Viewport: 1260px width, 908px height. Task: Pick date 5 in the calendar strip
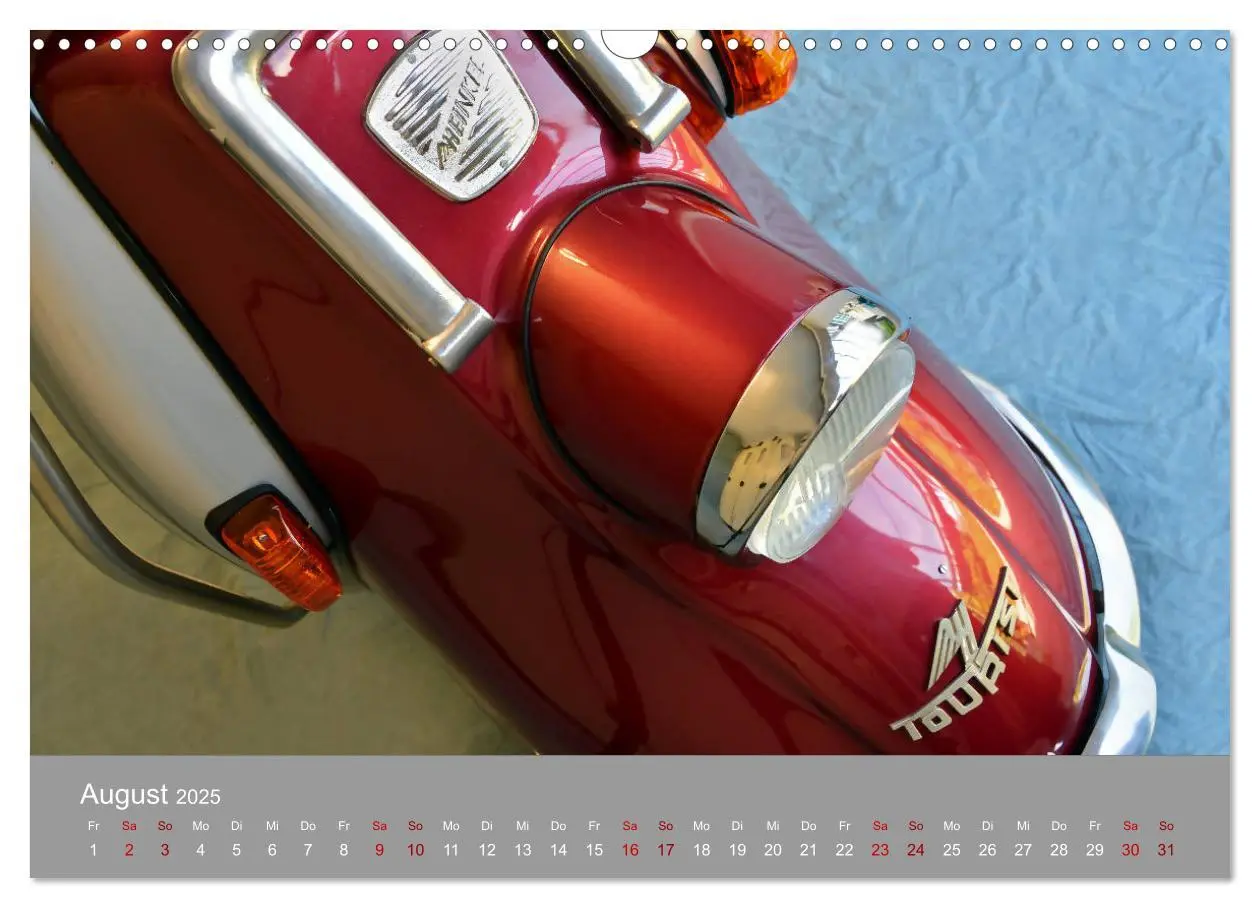pyautogui.click(x=237, y=850)
